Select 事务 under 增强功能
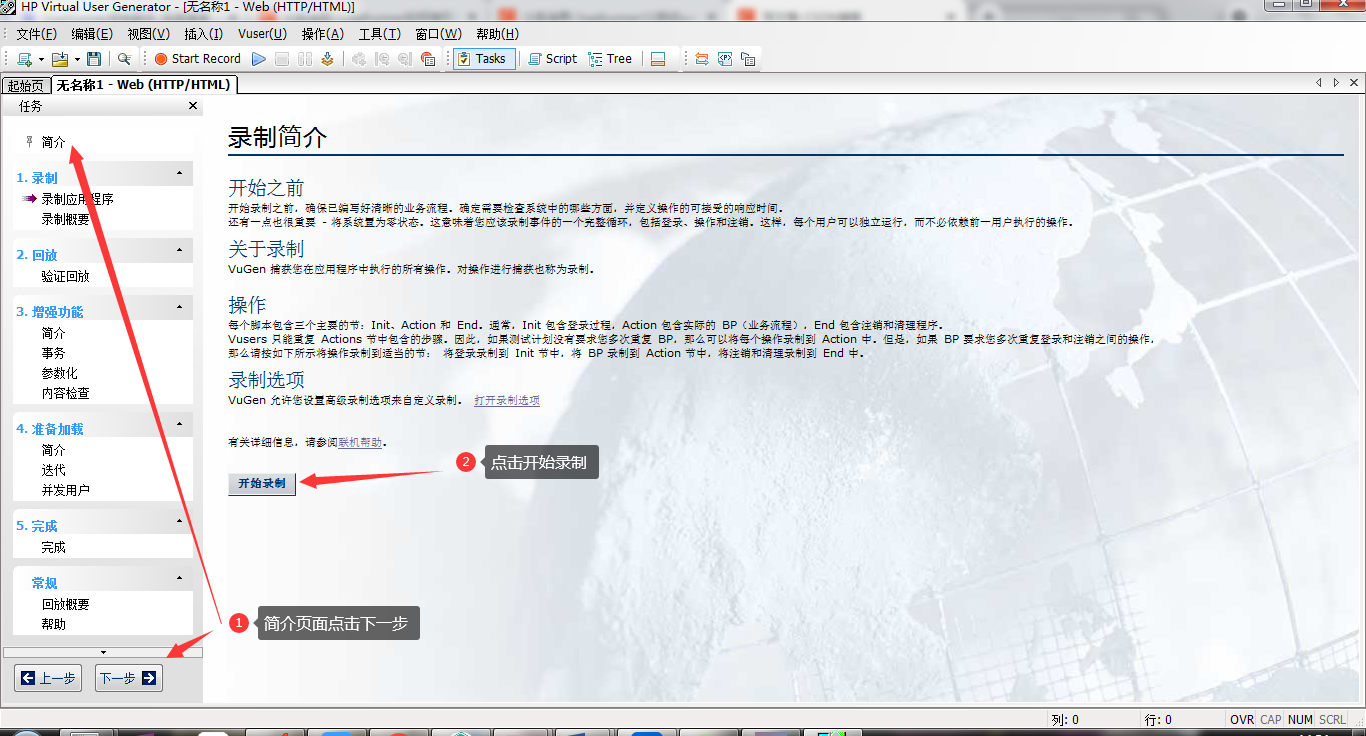The width and height of the screenshot is (1366, 736). click(x=53, y=353)
